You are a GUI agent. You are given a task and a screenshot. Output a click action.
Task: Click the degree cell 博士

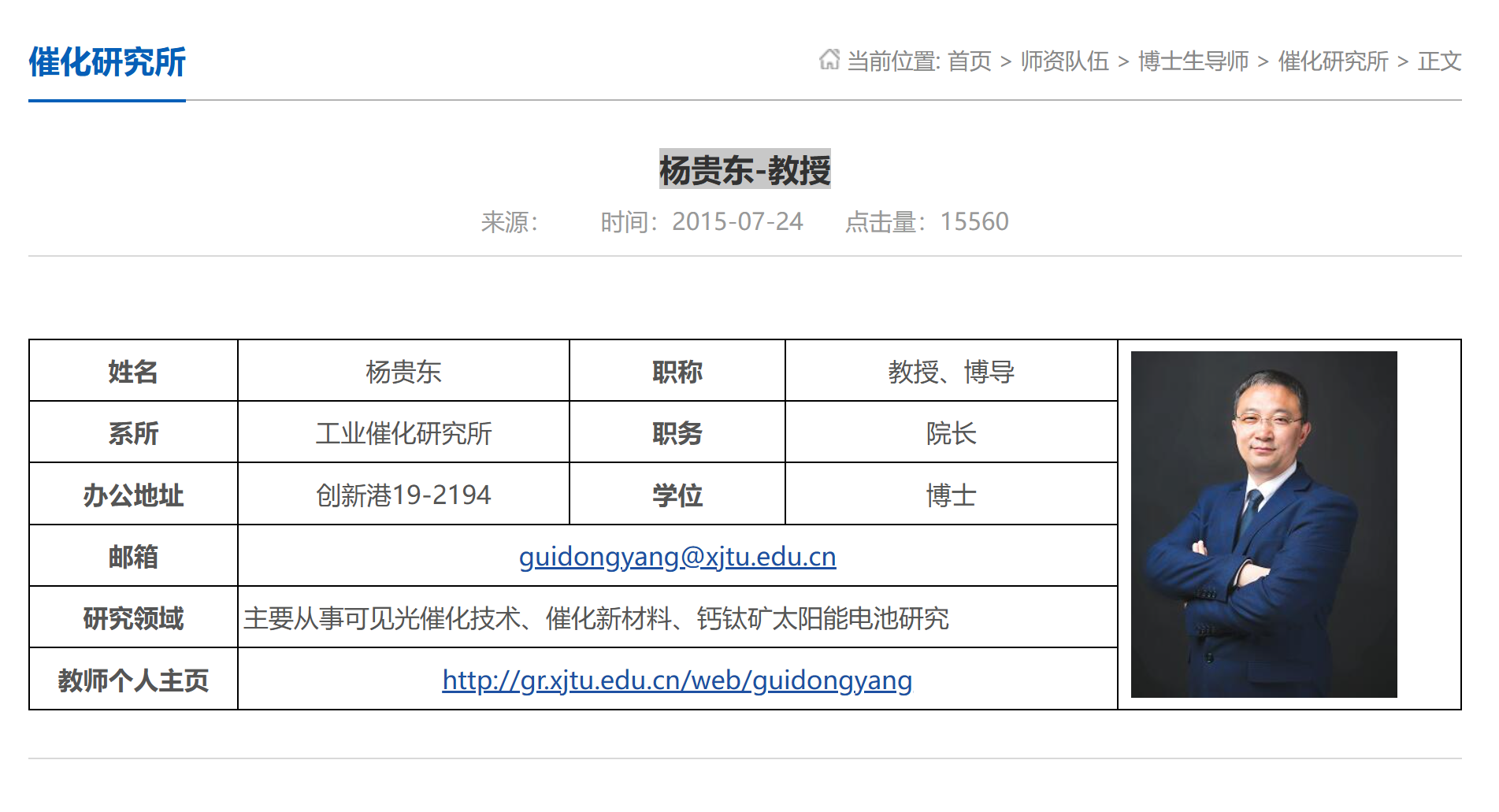[x=952, y=495]
